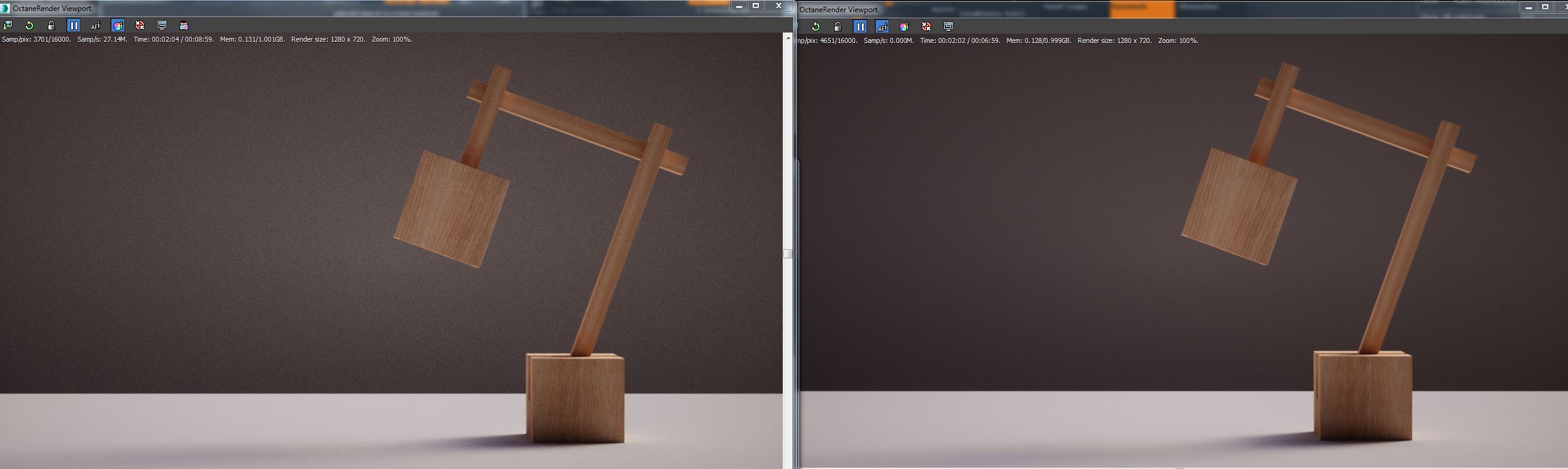
Task: Restart rendering in the 3701-sample viewport
Action: click(x=29, y=25)
